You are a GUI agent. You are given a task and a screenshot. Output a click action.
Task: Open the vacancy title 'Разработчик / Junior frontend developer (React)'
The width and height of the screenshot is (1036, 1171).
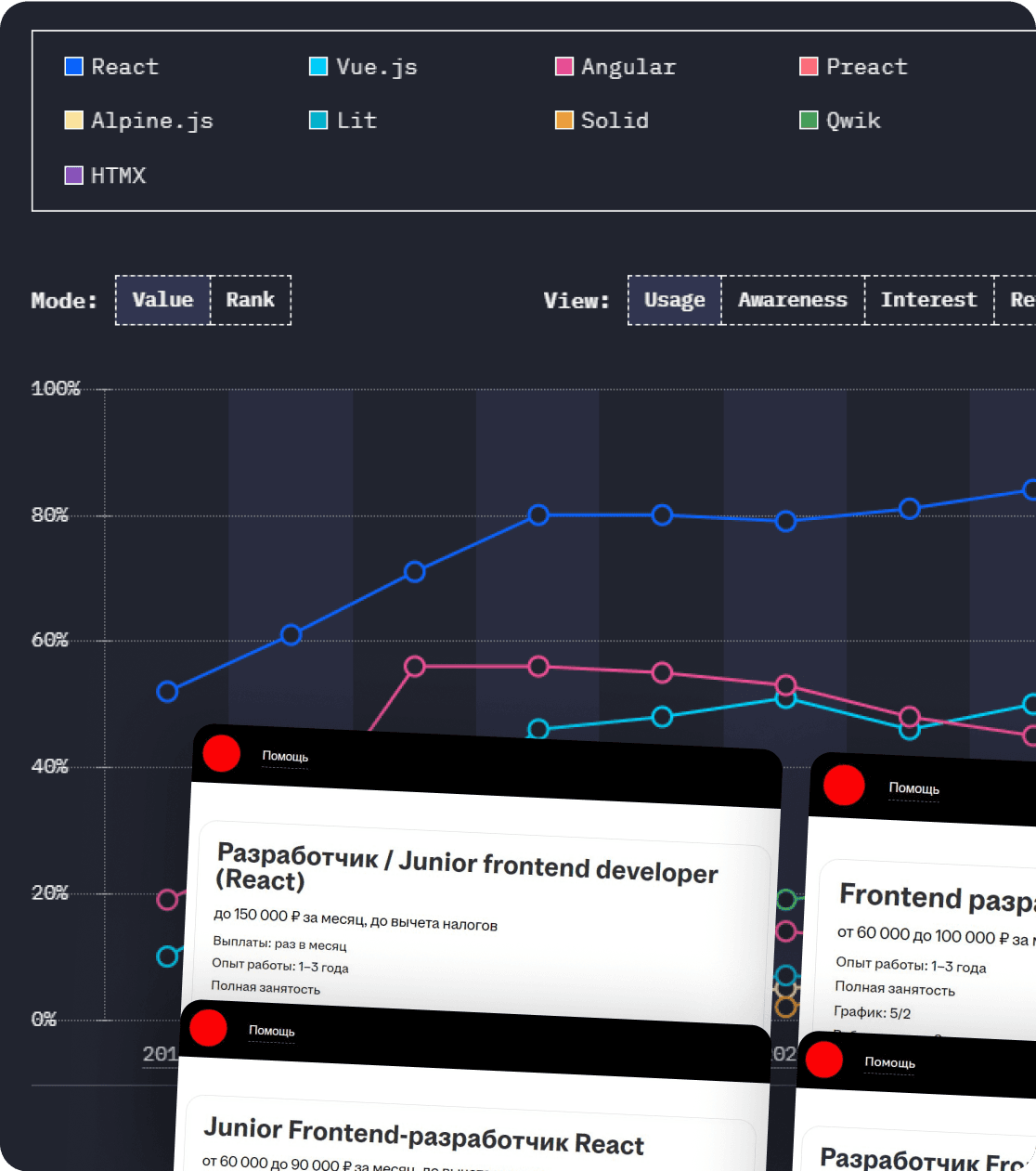[x=467, y=866]
